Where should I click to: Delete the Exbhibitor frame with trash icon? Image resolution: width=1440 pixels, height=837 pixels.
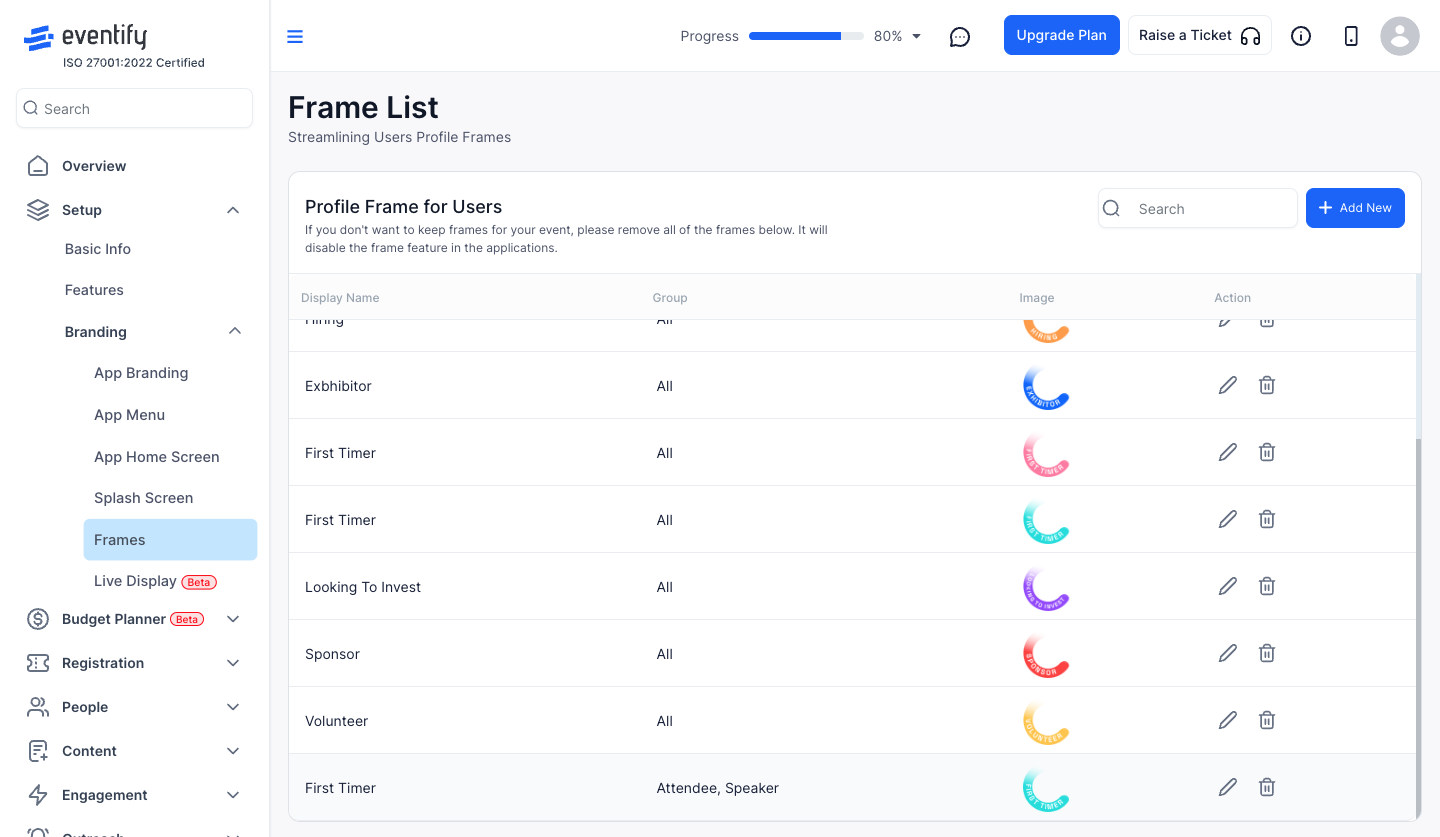(x=1267, y=385)
